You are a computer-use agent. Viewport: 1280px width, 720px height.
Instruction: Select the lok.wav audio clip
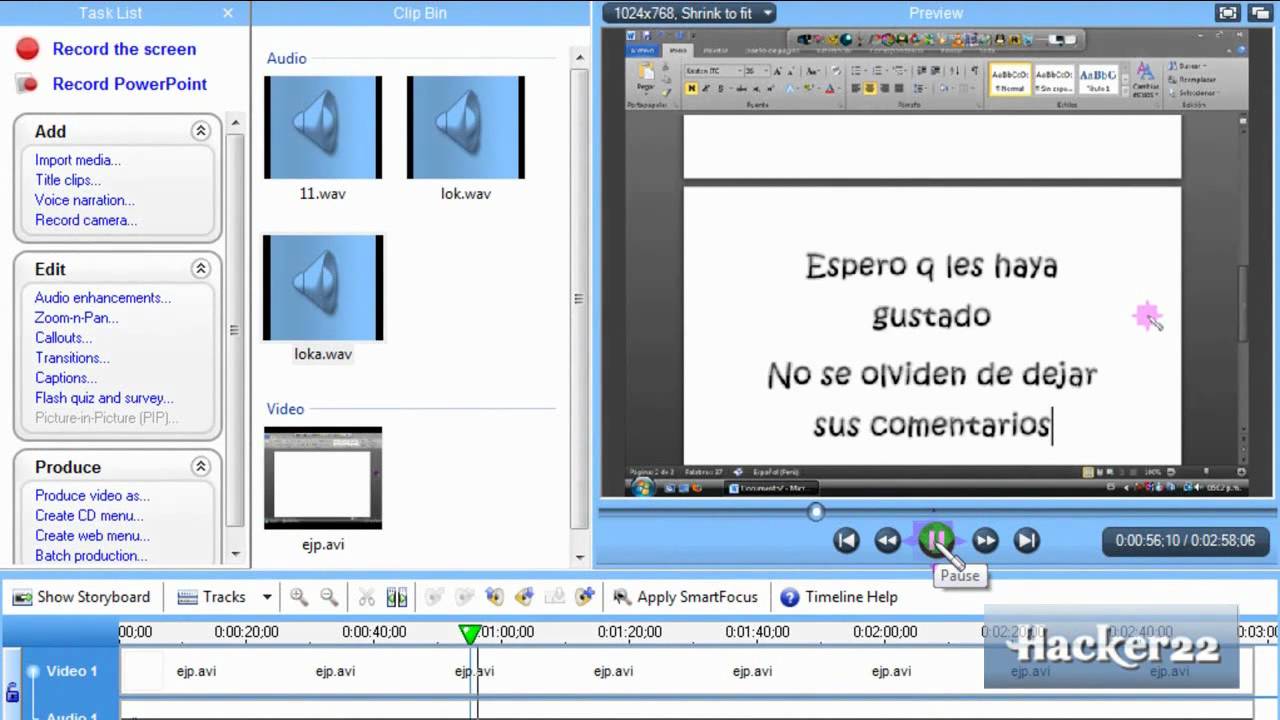[466, 128]
